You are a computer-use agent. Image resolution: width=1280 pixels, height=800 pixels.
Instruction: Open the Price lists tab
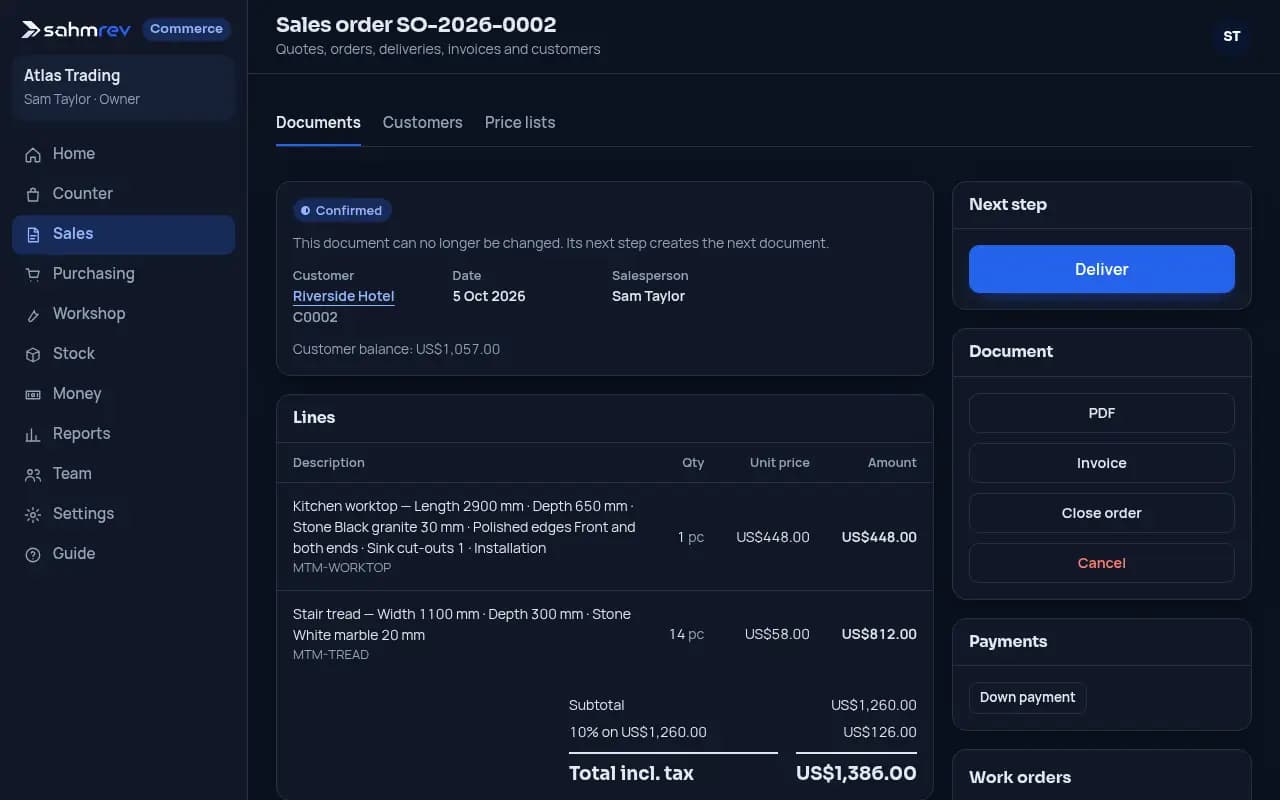pos(520,122)
